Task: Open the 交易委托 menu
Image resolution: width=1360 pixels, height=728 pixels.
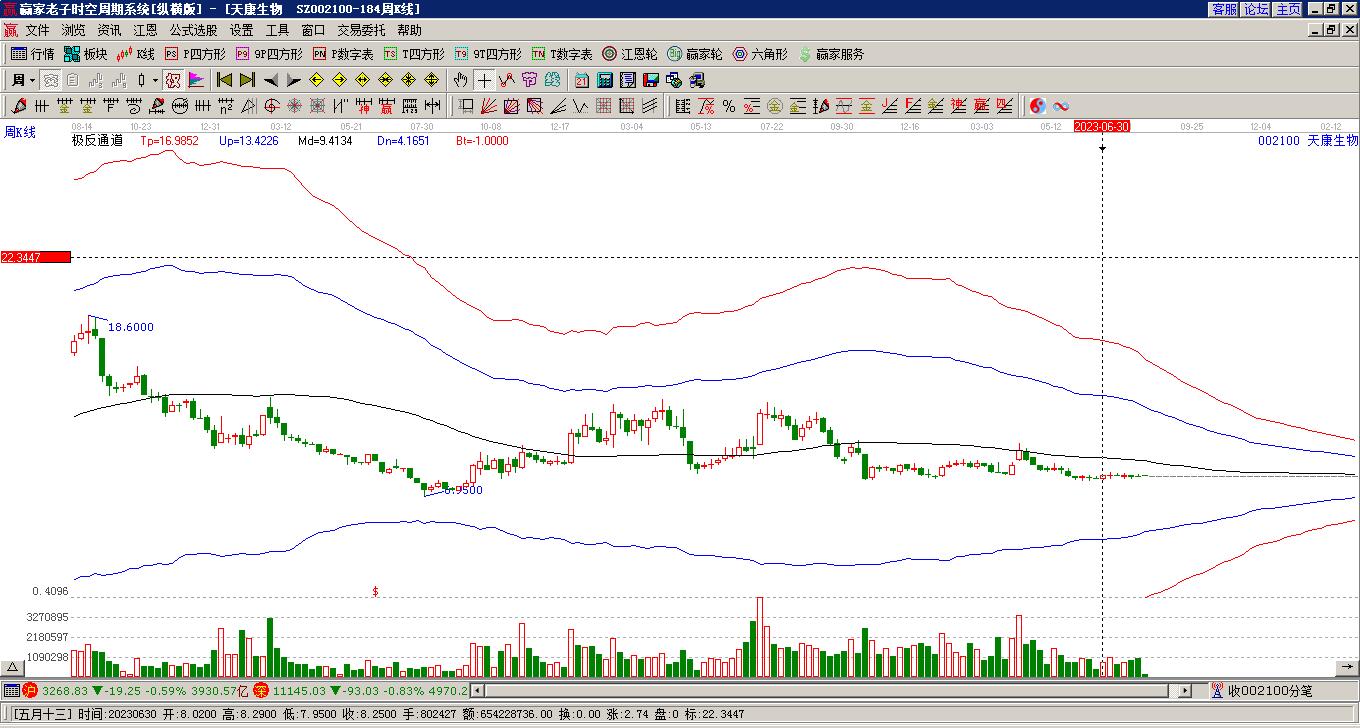Action: point(361,31)
